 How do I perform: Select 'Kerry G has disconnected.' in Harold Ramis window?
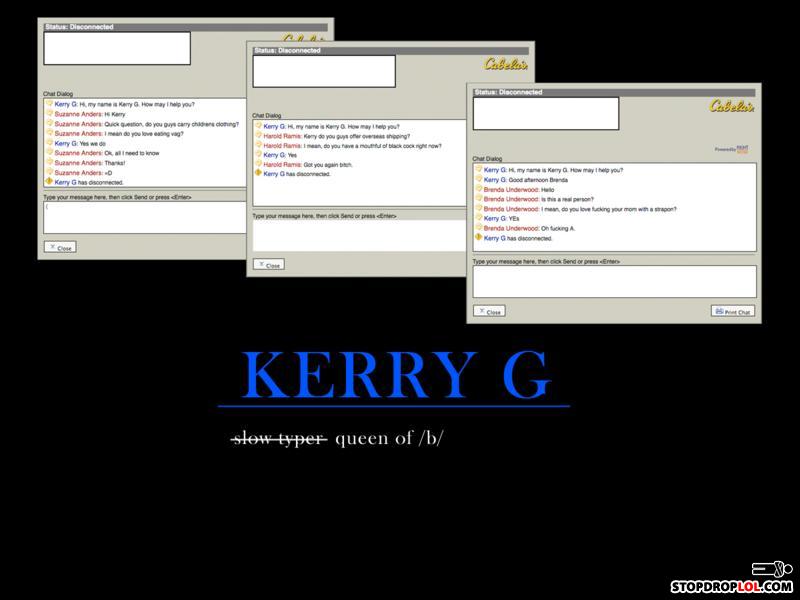pyautogui.click(x=297, y=174)
